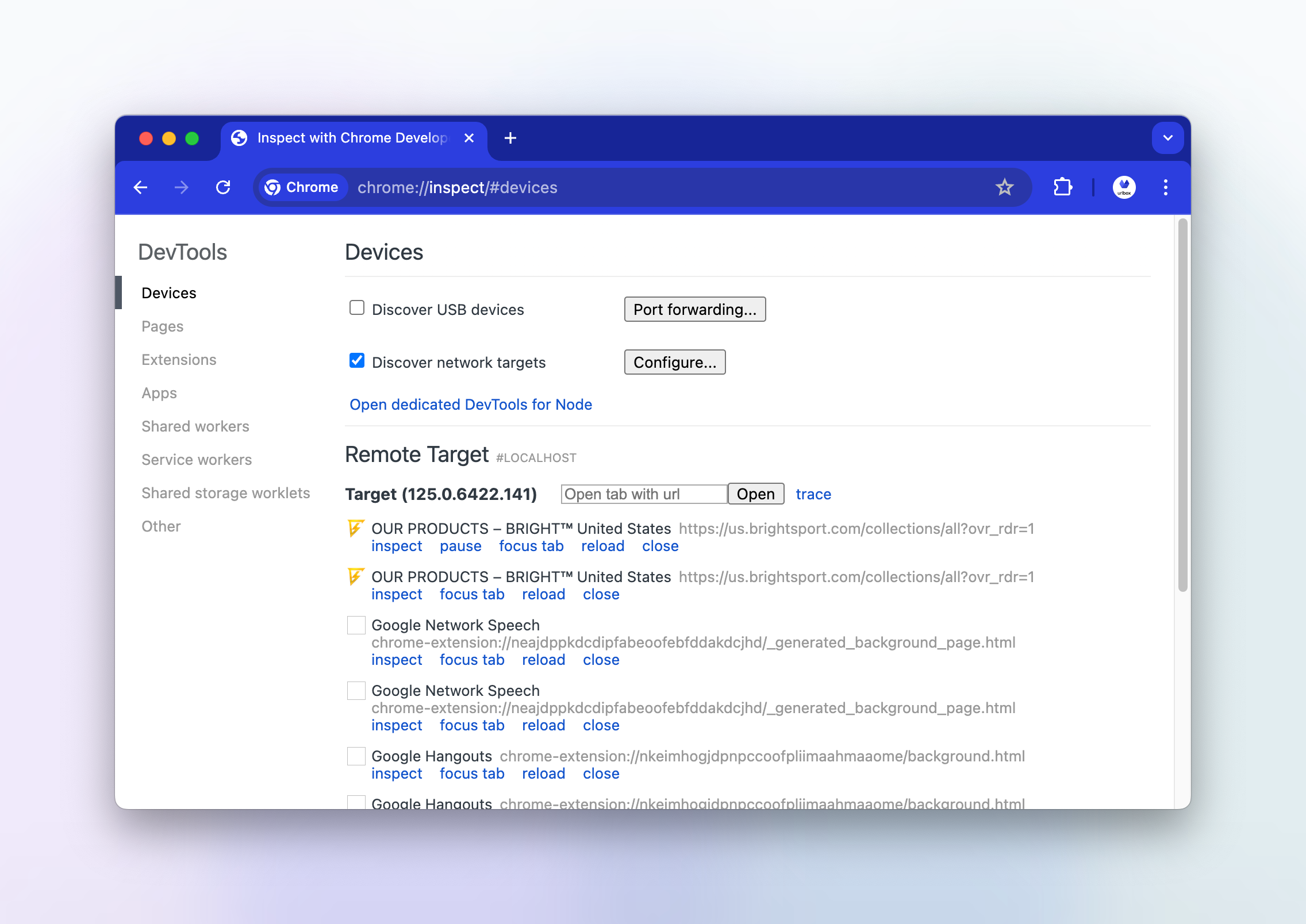Click the Open tab with url field

[x=643, y=494]
